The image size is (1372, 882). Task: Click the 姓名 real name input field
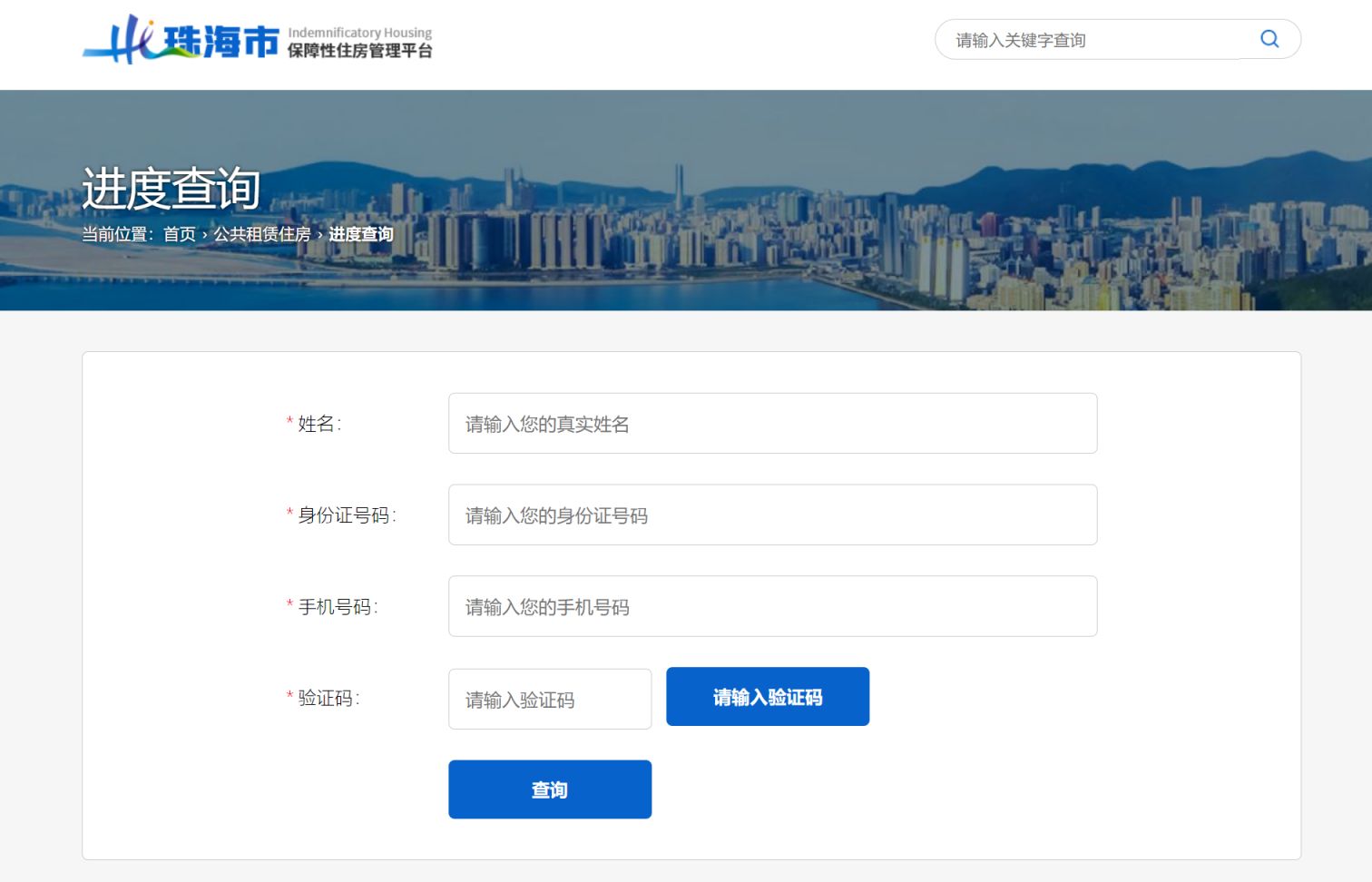[x=772, y=423]
